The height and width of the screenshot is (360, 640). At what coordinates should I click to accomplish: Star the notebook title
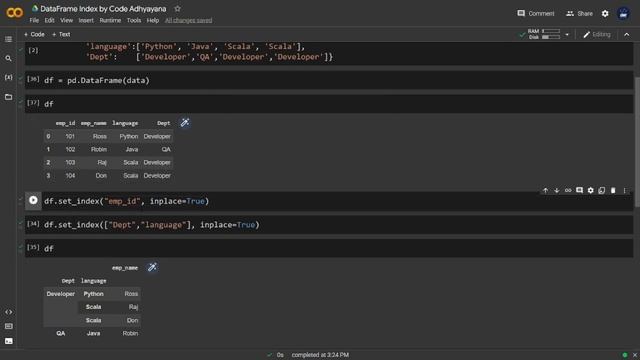click(177, 9)
